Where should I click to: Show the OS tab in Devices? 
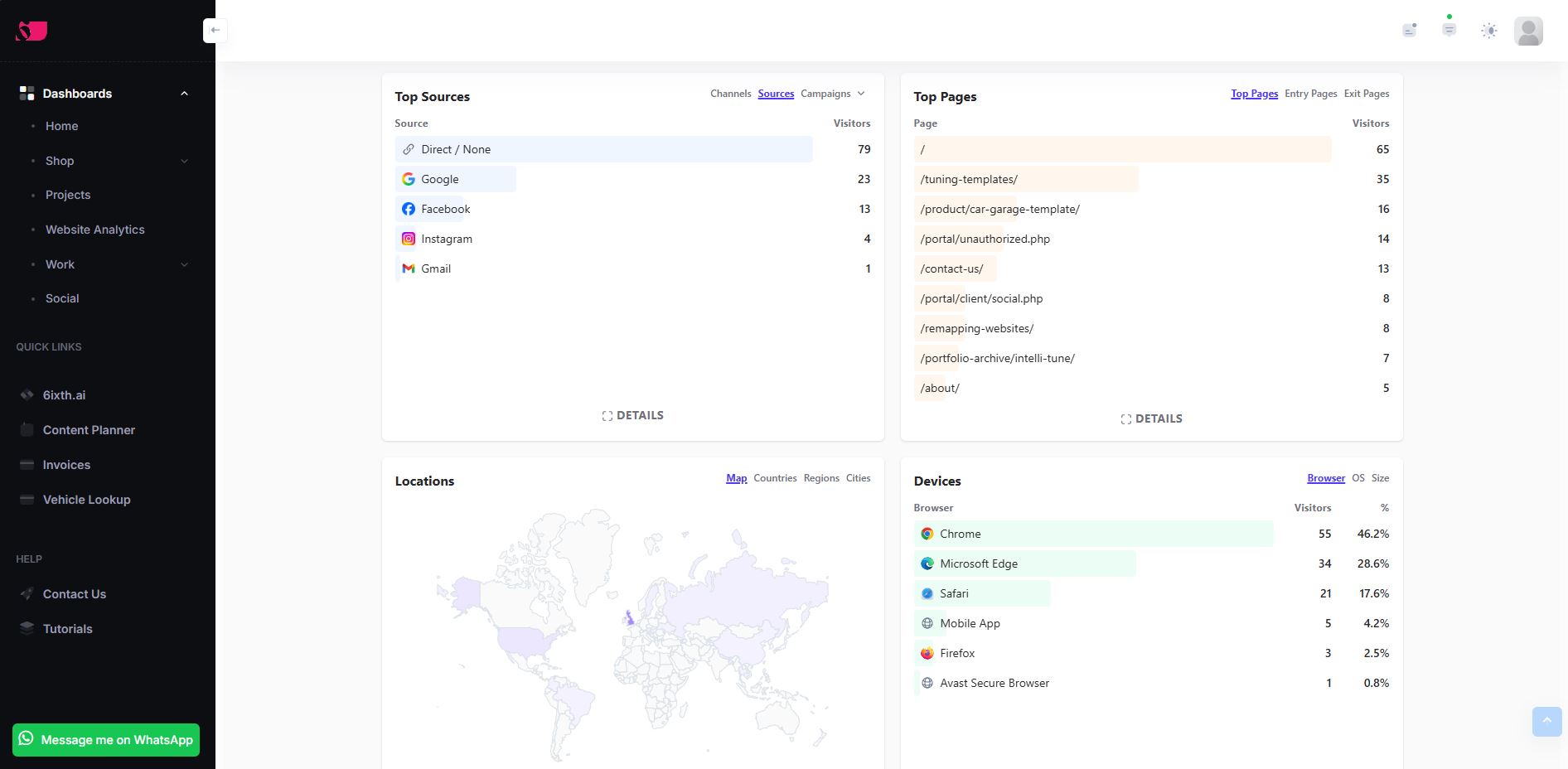pos(1357,478)
